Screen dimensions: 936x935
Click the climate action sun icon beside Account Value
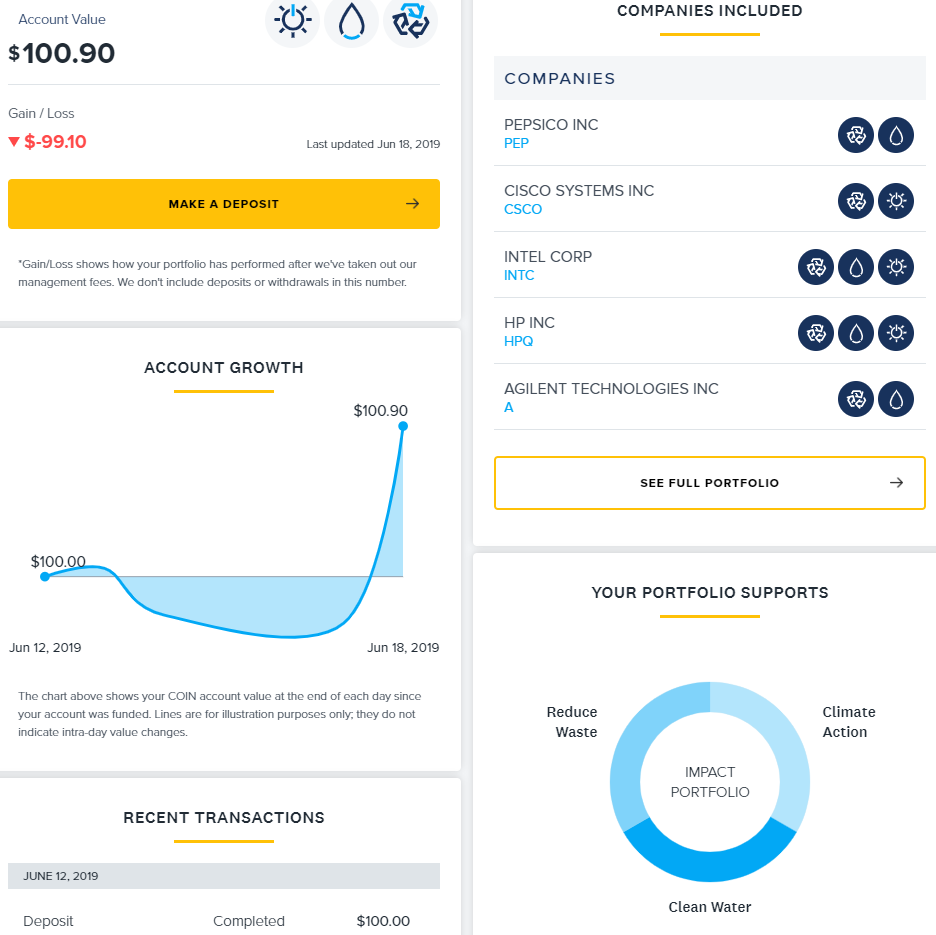[292, 21]
